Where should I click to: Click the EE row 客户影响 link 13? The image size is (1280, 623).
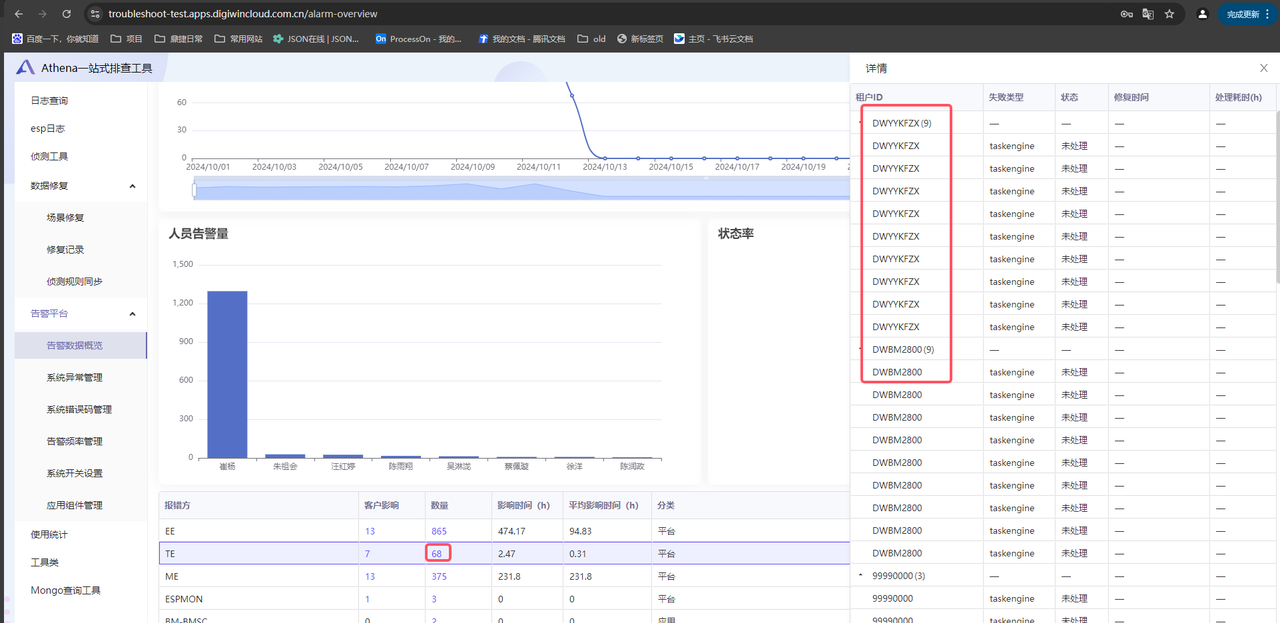click(x=370, y=531)
